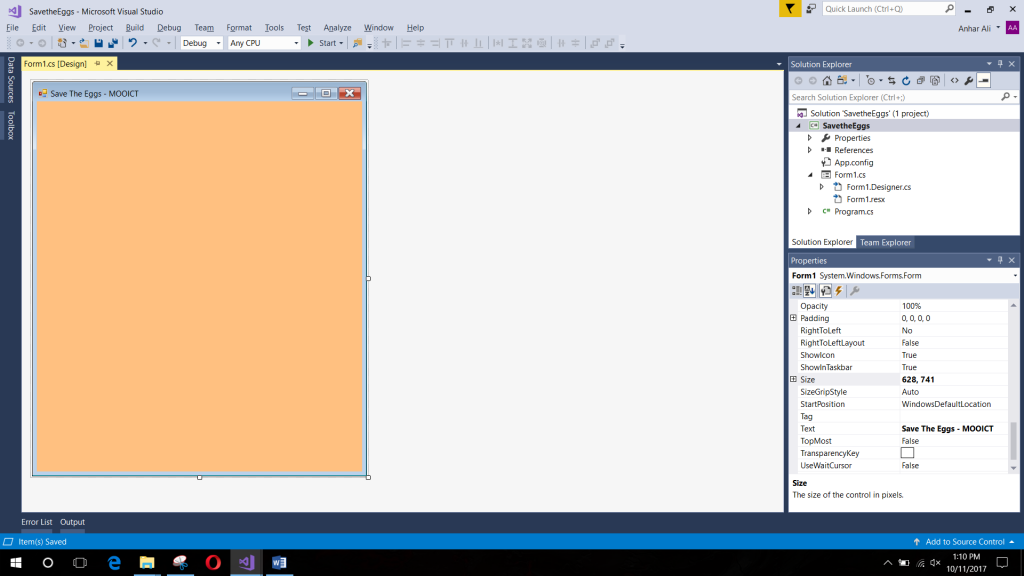Click Save All on the main toolbar

pos(113,42)
